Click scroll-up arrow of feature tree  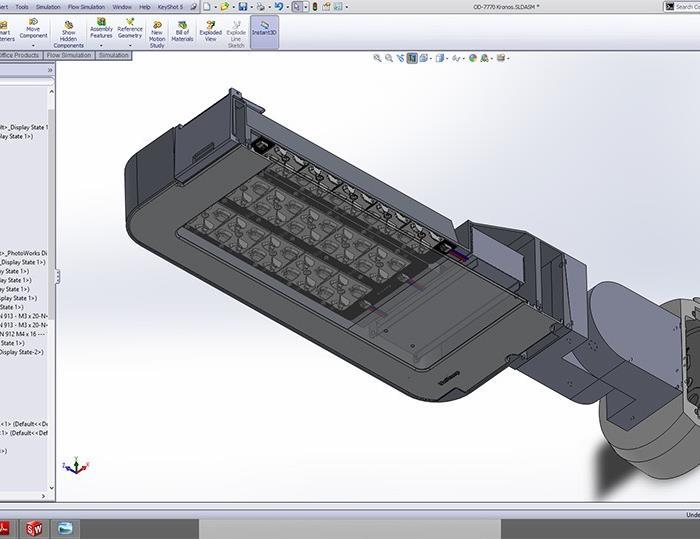click(x=51, y=92)
